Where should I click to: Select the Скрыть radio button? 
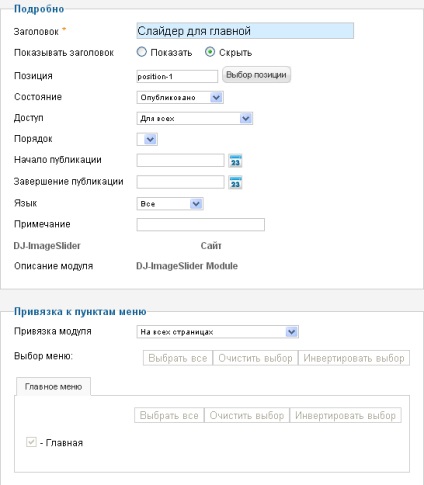210,52
